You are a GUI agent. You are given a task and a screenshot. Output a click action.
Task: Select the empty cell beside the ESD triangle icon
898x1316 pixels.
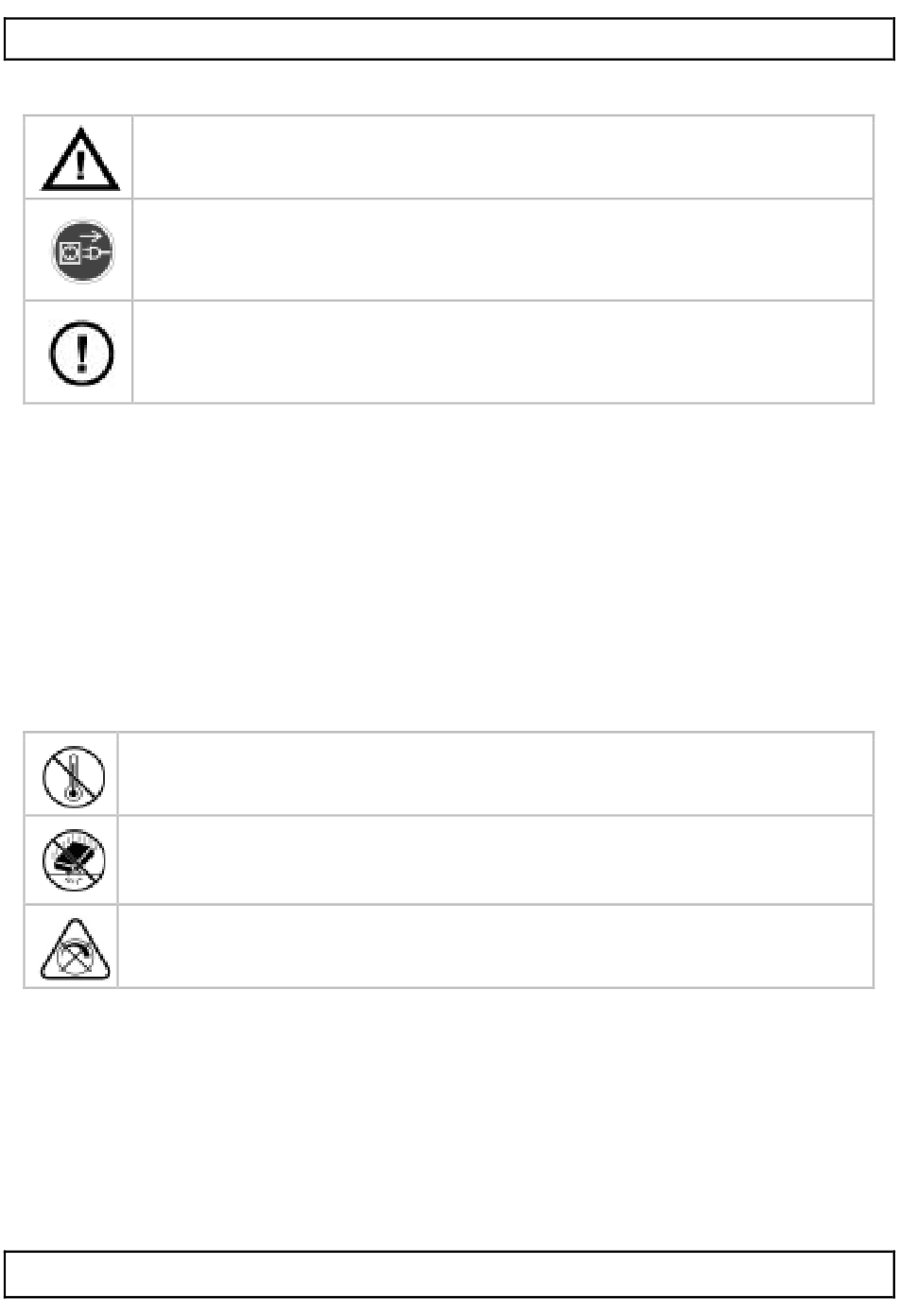(495, 946)
